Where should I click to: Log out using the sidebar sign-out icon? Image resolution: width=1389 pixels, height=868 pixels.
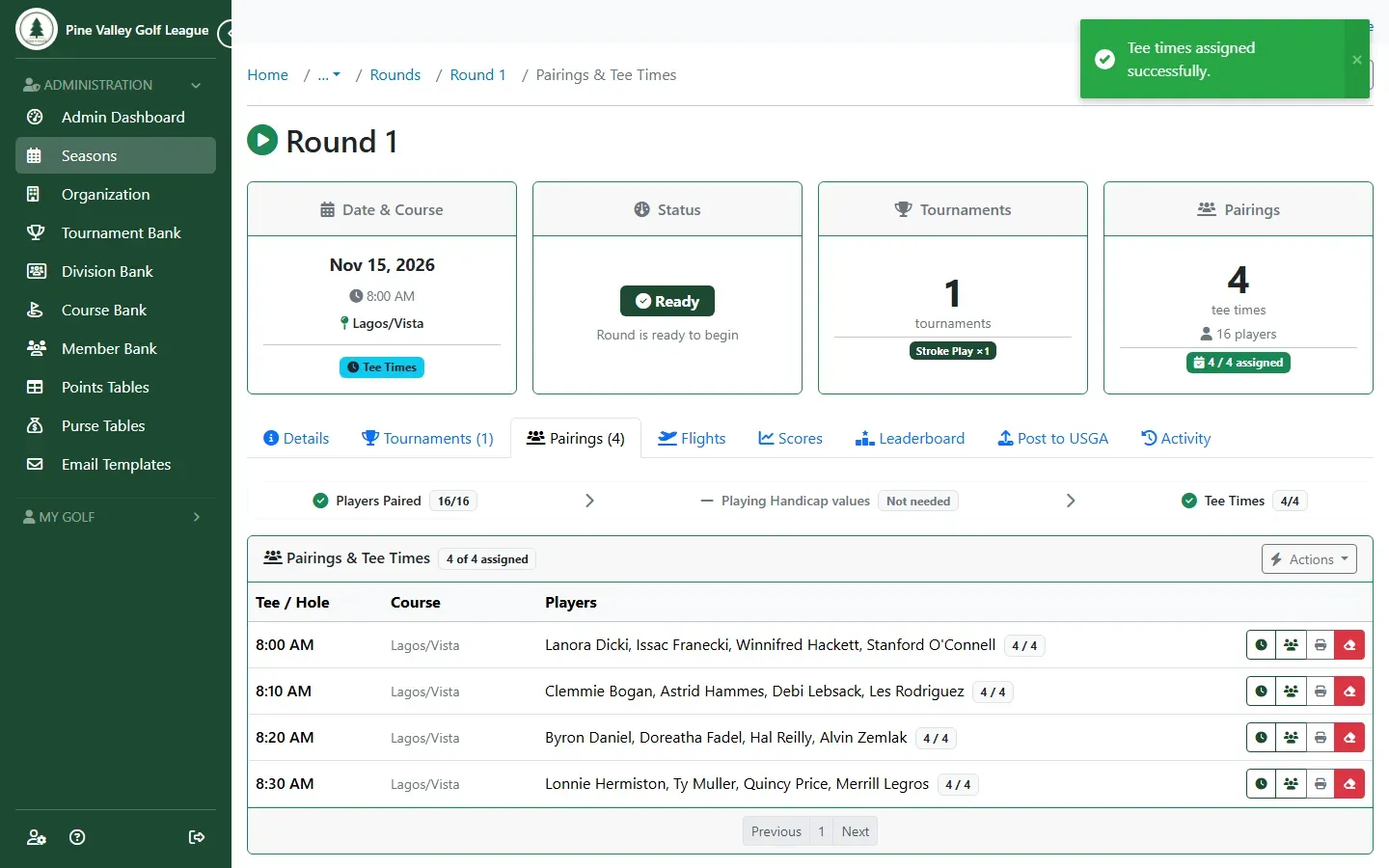[197, 837]
